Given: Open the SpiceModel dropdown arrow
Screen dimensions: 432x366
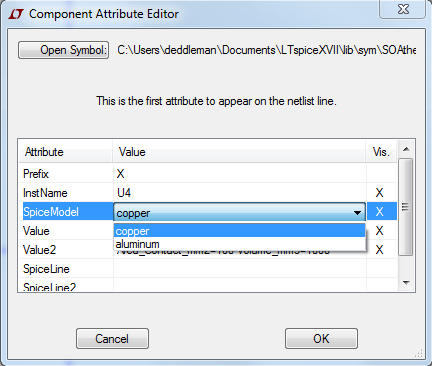Looking at the screenshot, I should 357,213.
